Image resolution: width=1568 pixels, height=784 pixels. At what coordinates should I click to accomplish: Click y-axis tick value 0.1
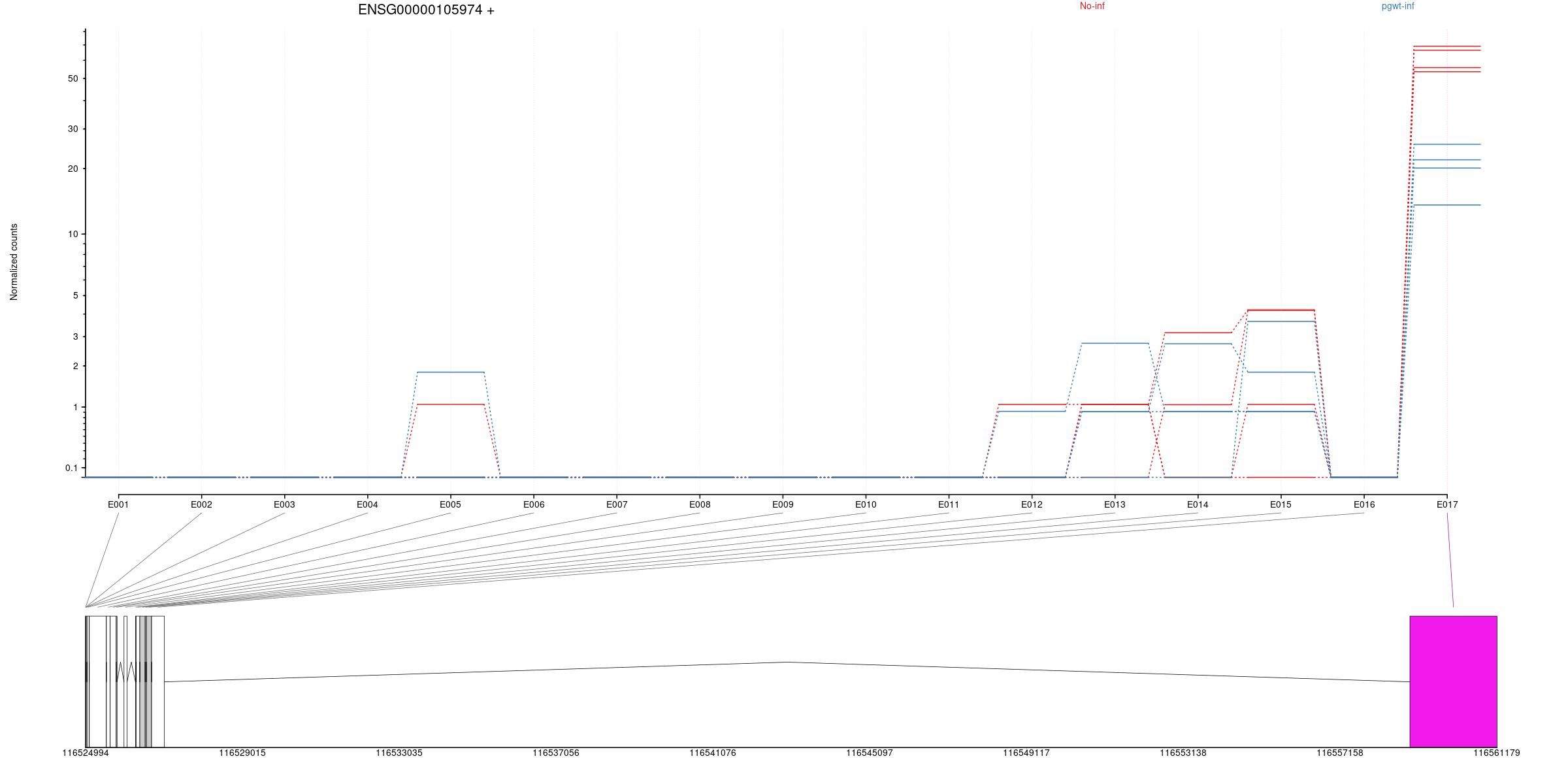click(x=71, y=468)
